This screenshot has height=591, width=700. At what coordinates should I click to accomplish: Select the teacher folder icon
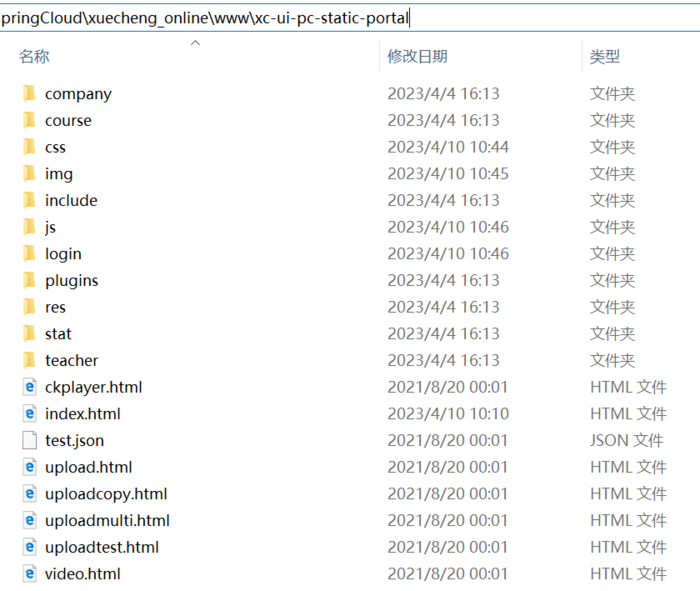click(29, 361)
